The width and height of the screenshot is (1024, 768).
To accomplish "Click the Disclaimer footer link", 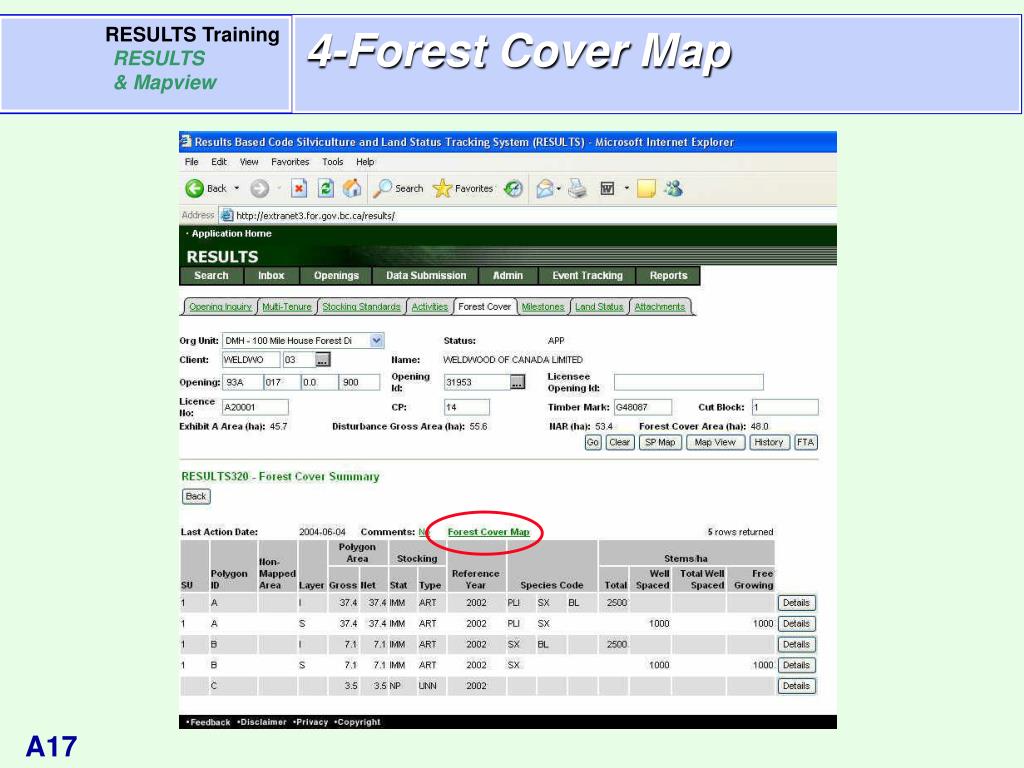I will pos(261,722).
